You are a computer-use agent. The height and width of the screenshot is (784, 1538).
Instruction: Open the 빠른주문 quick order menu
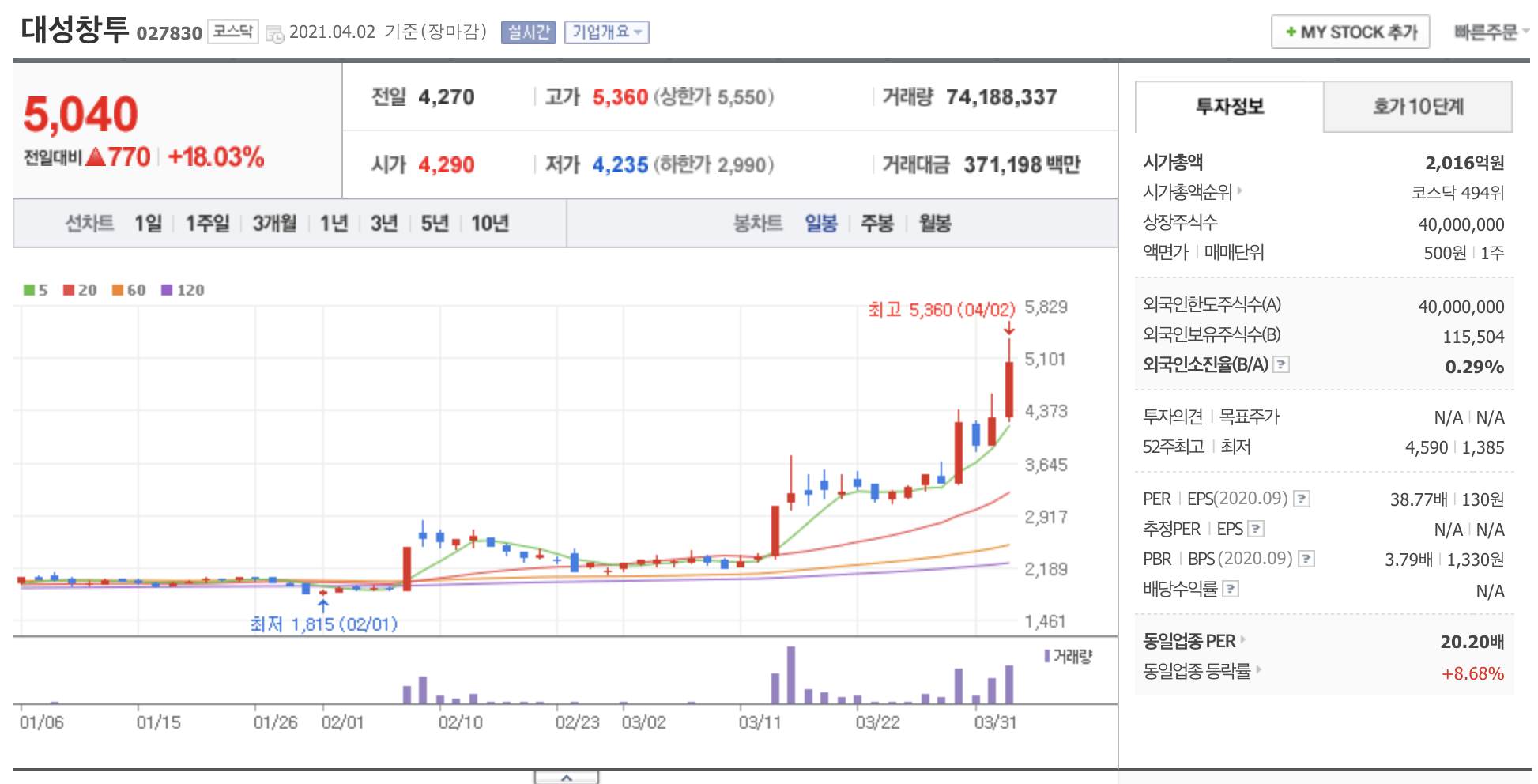[x=1491, y=32]
